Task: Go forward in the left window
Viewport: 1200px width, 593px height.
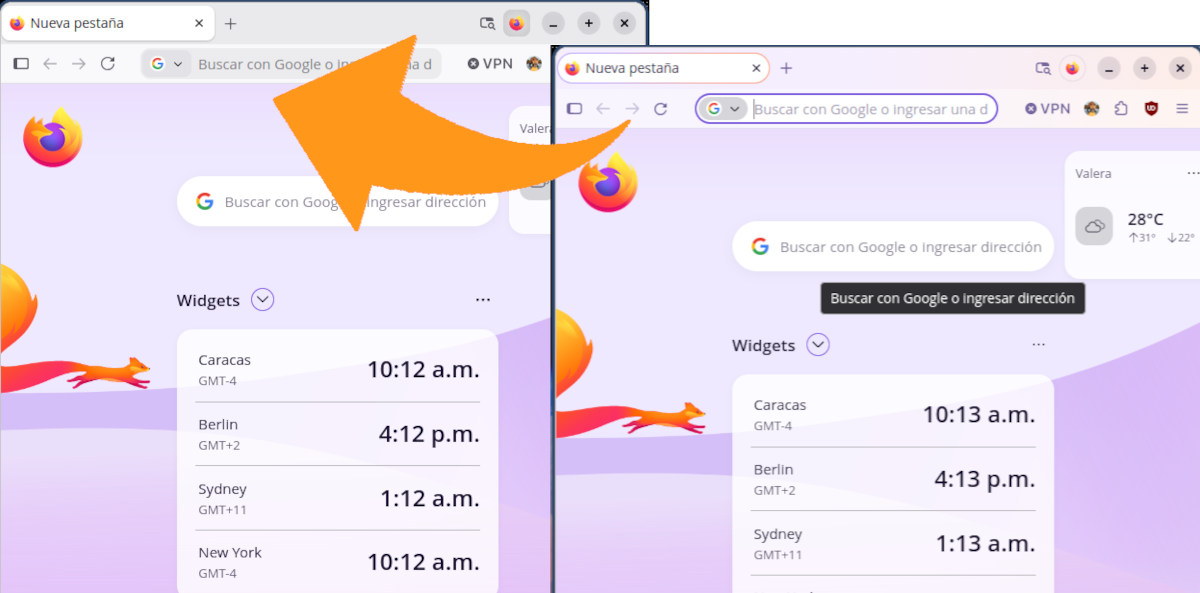Action: pyautogui.click(x=79, y=64)
